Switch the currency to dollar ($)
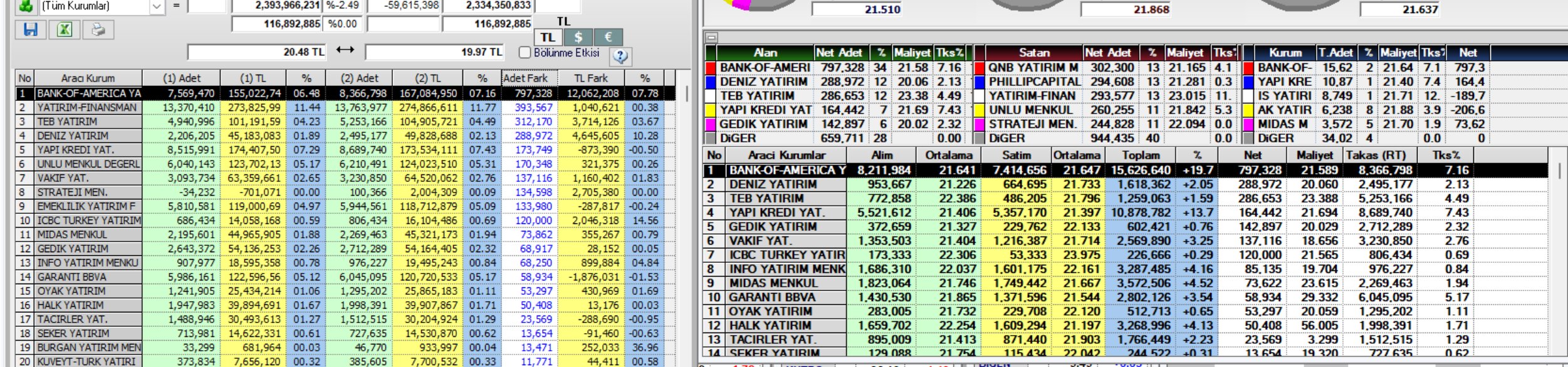The width and height of the screenshot is (1568, 367). (x=578, y=37)
